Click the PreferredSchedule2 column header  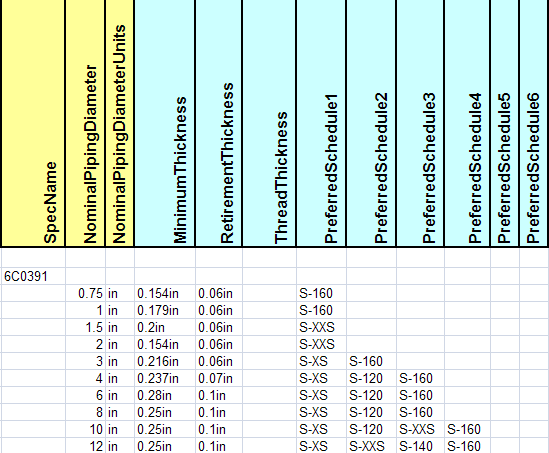click(x=371, y=123)
